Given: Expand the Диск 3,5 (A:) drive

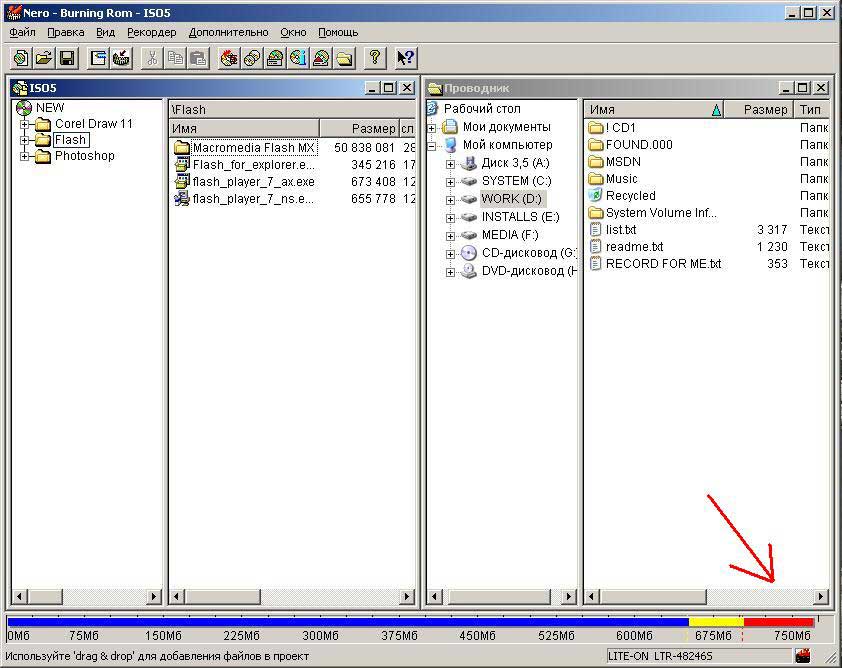Looking at the screenshot, I should (x=450, y=164).
